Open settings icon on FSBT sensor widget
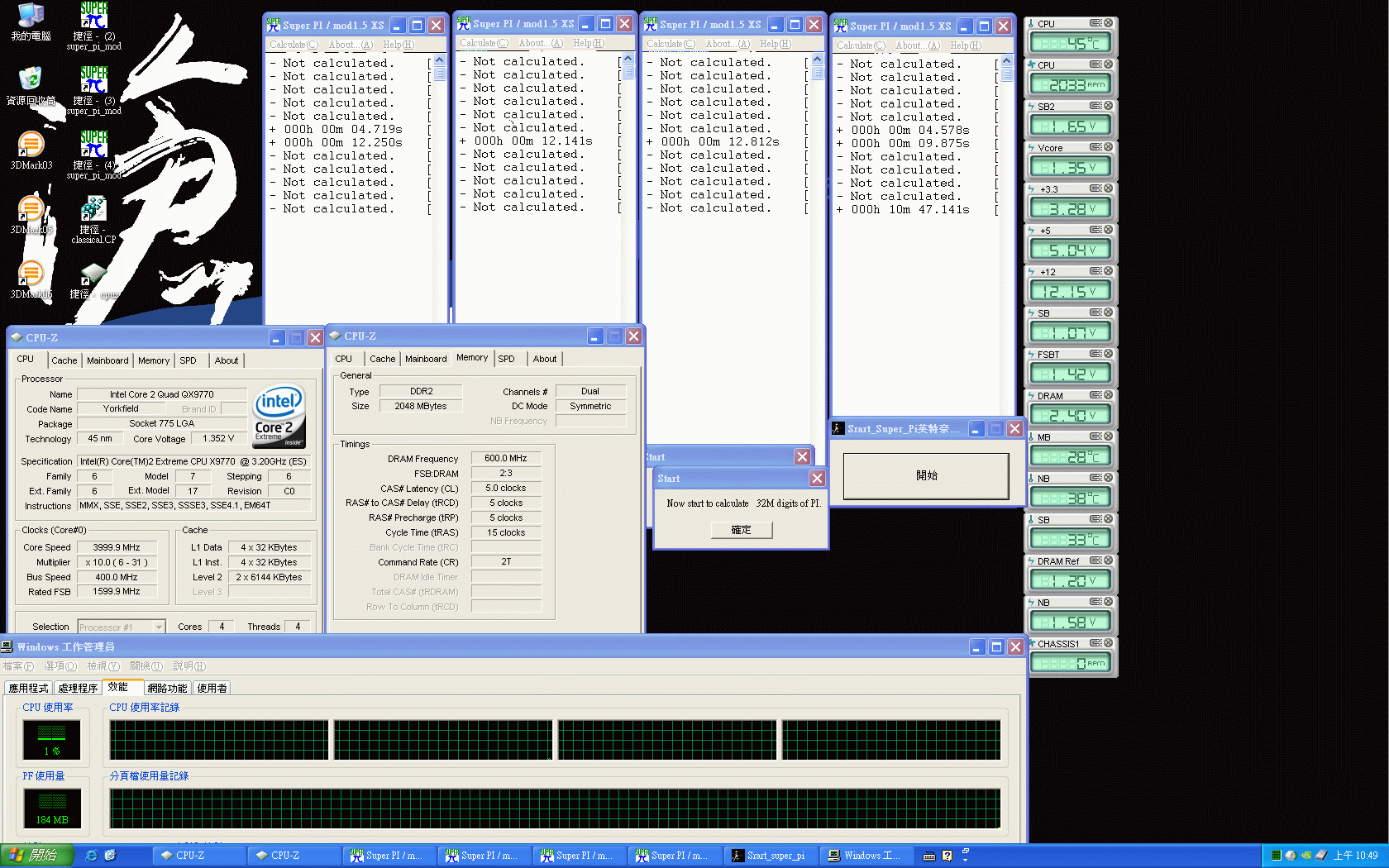1389x868 pixels. [1095, 354]
